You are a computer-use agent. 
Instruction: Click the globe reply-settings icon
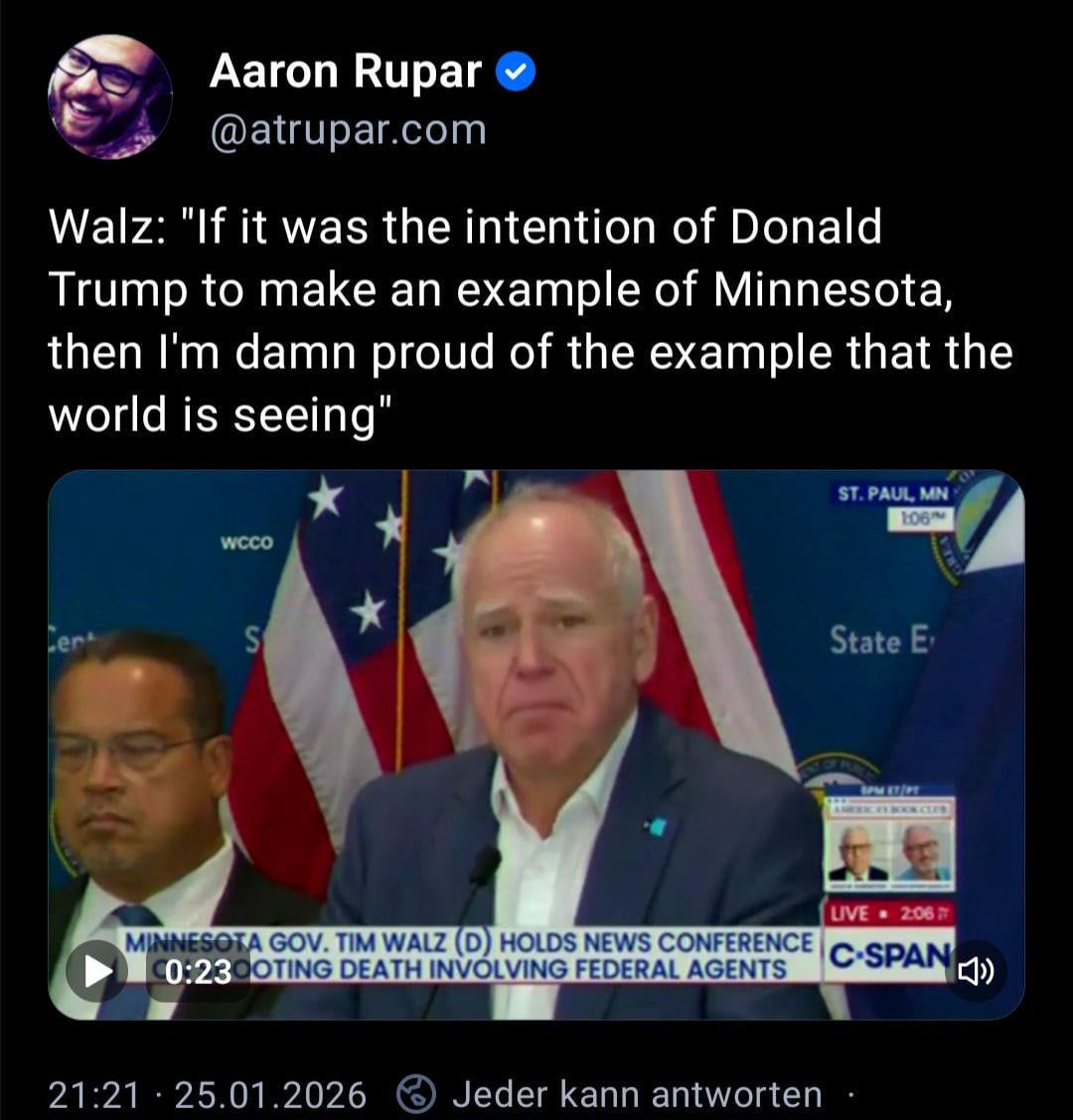tap(415, 1093)
